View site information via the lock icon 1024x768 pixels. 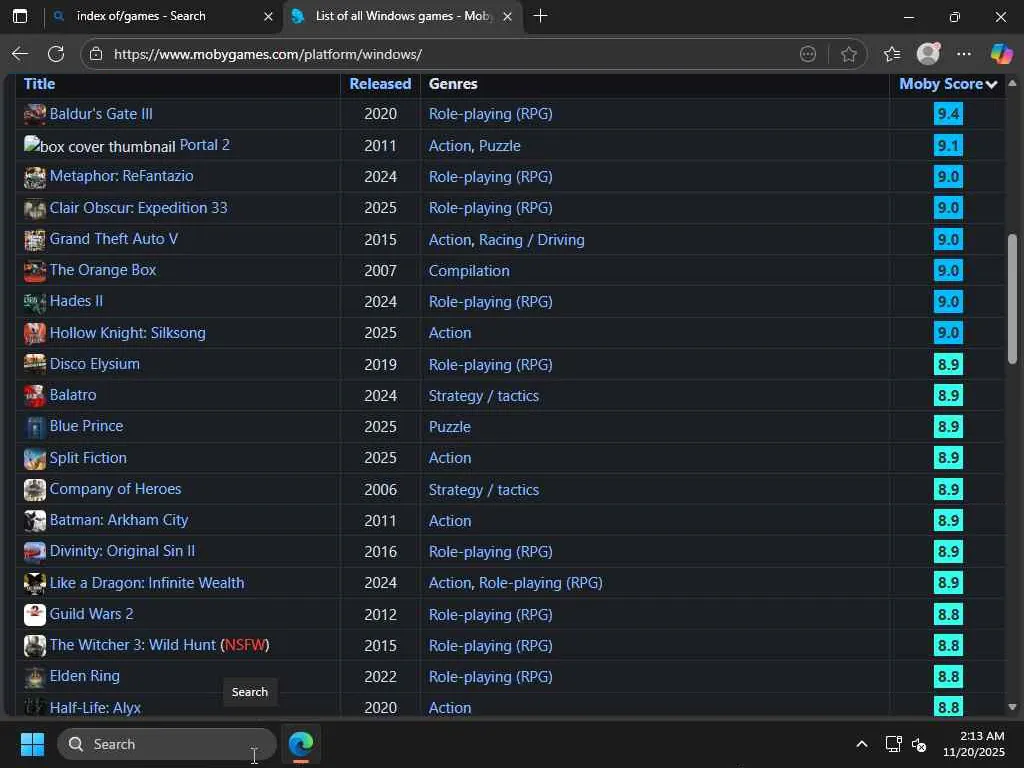click(96, 54)
